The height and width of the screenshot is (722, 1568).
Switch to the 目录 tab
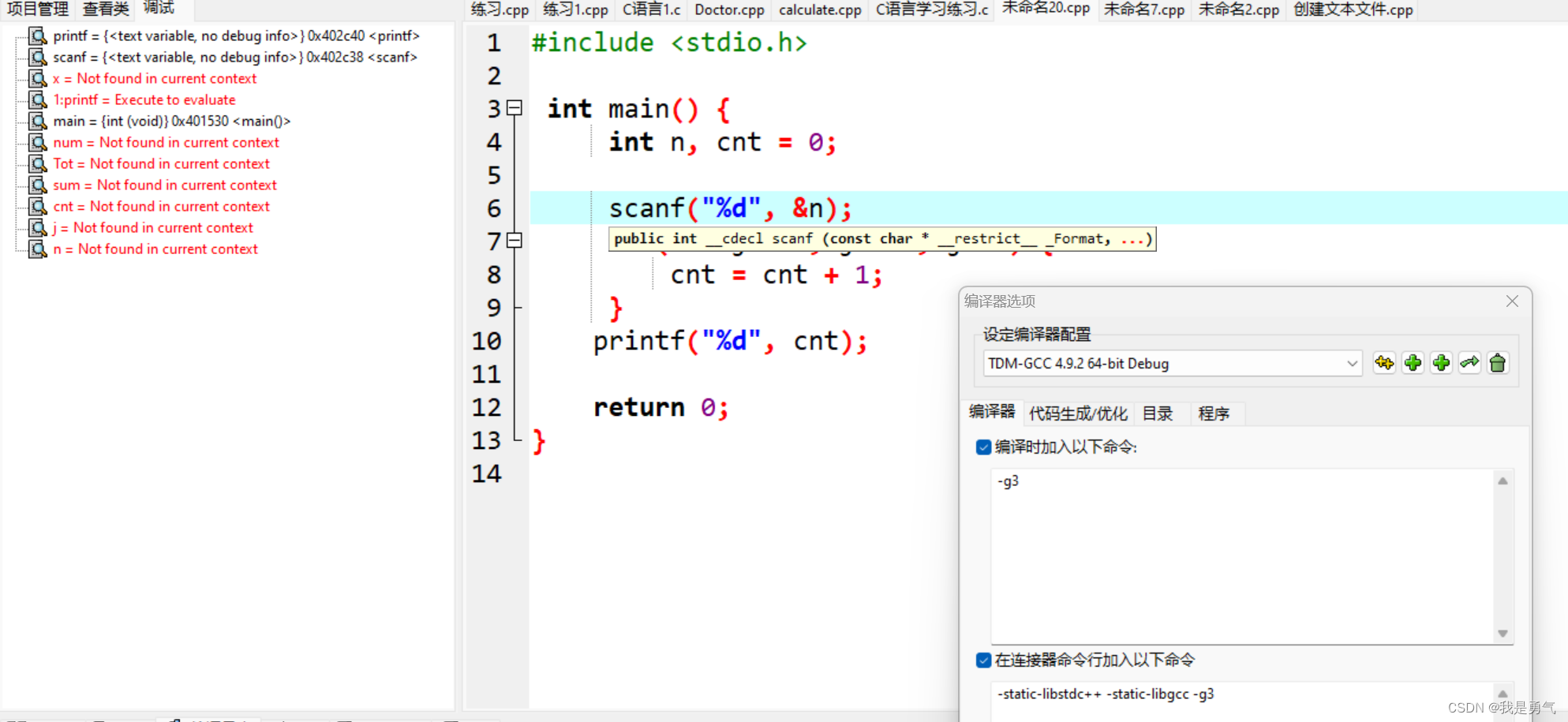point(1158,413)
